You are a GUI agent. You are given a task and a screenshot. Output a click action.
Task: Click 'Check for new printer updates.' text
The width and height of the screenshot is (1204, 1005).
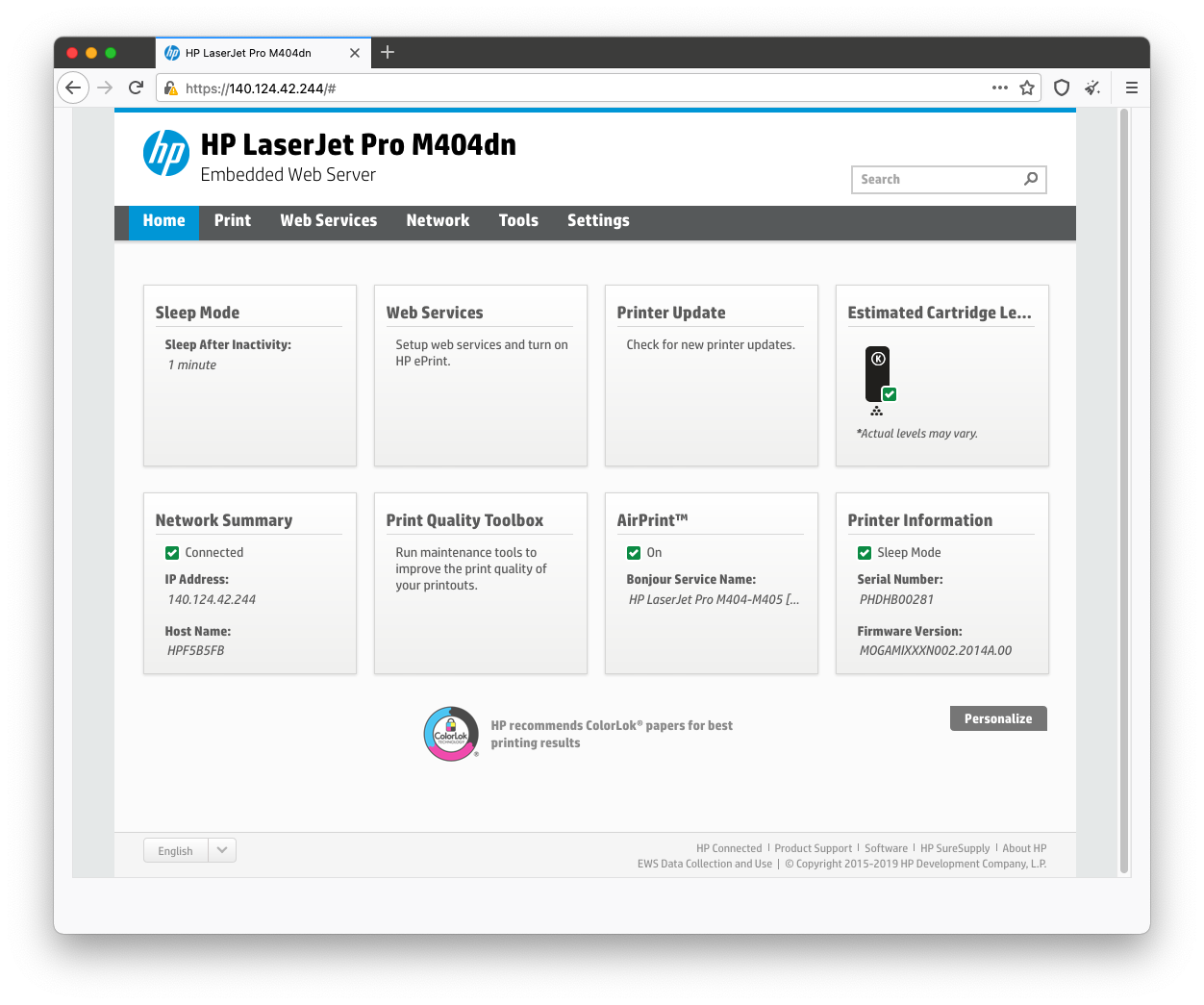[711, 345]
